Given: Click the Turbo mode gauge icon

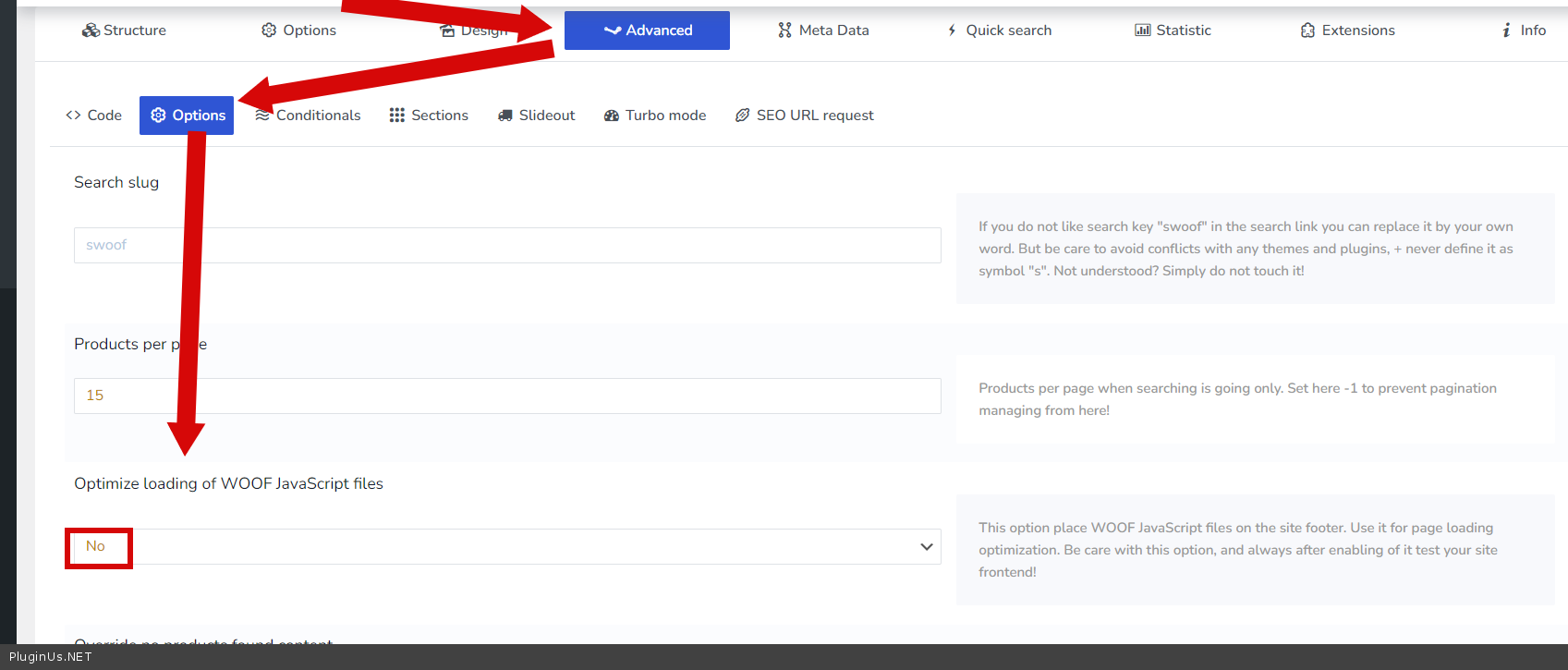Looking at the screenshot, I should (612, 116).
